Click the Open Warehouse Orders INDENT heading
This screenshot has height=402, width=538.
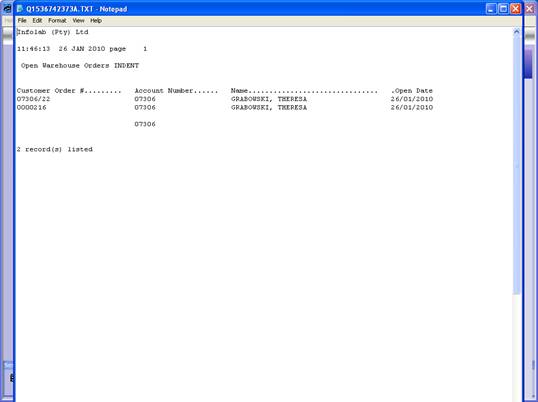[x=80, y=66]
